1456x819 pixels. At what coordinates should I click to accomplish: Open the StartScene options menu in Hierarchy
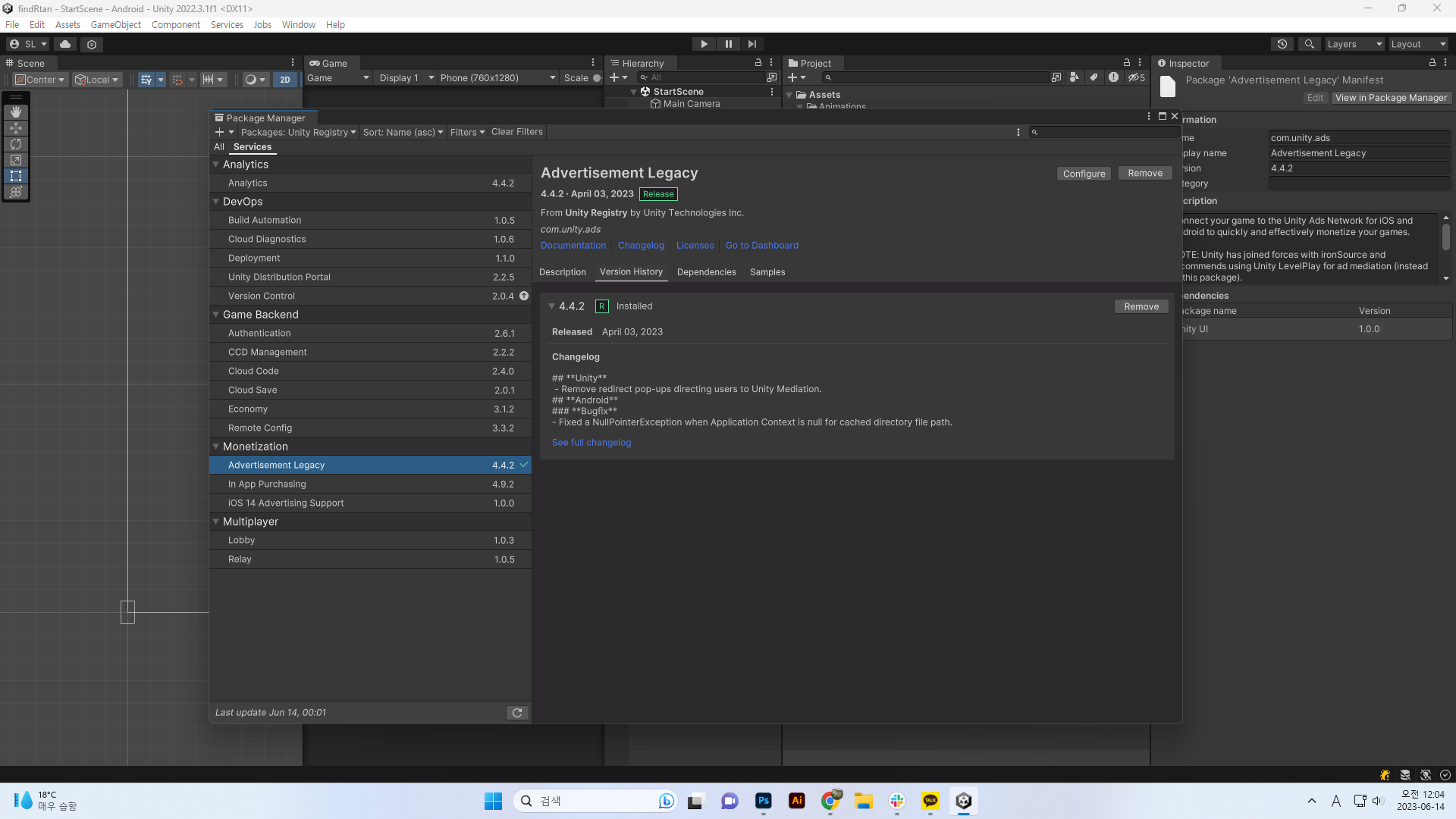click(x=772, y=92)
